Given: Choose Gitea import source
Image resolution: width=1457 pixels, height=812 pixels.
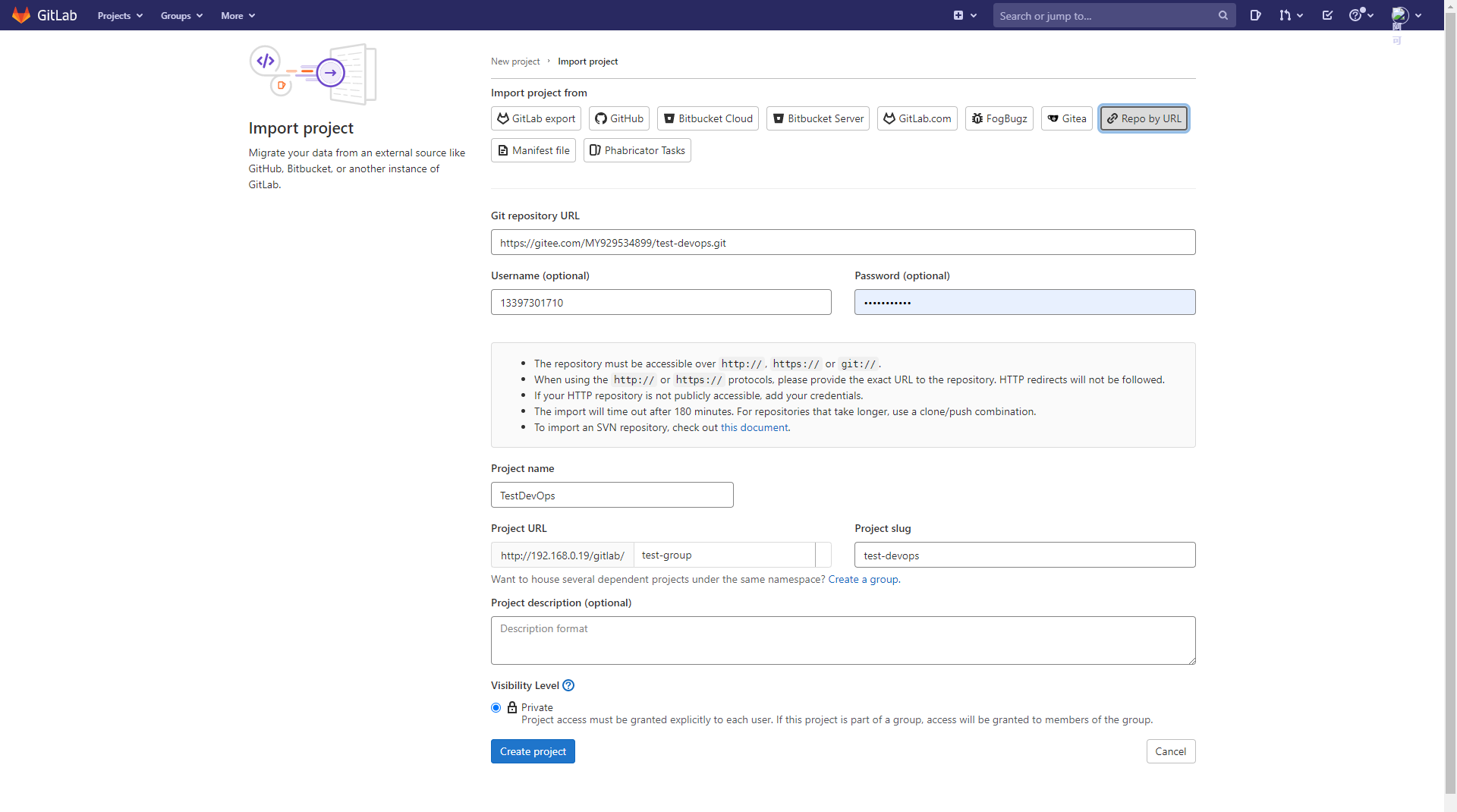Looking at the screenshot, I should [1067, 118].
